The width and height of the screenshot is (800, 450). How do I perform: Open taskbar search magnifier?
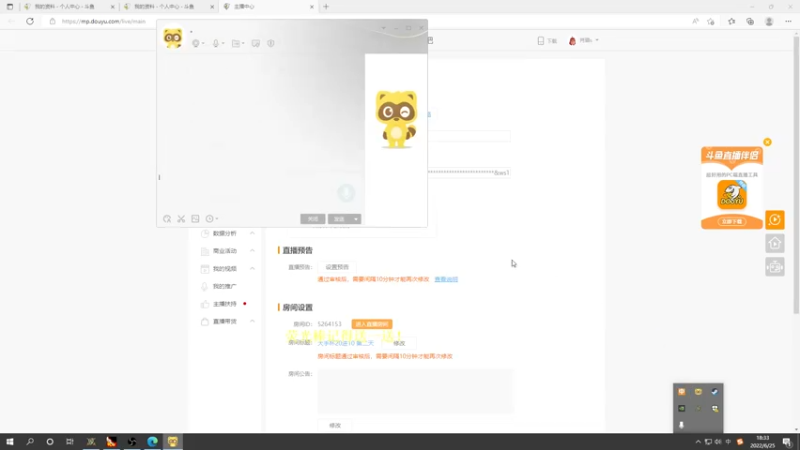30,442
